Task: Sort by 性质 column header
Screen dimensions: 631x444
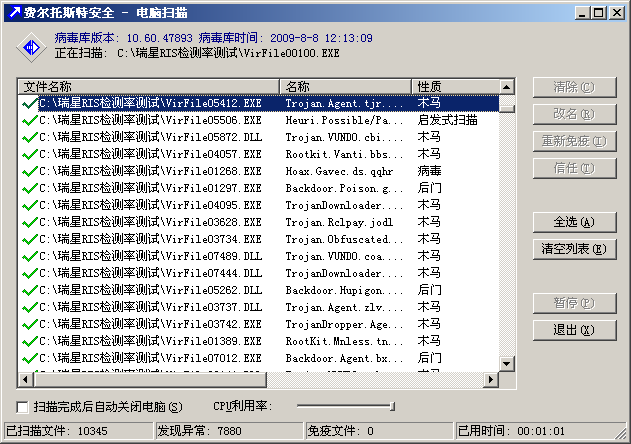Action: (x=455, y=87)
